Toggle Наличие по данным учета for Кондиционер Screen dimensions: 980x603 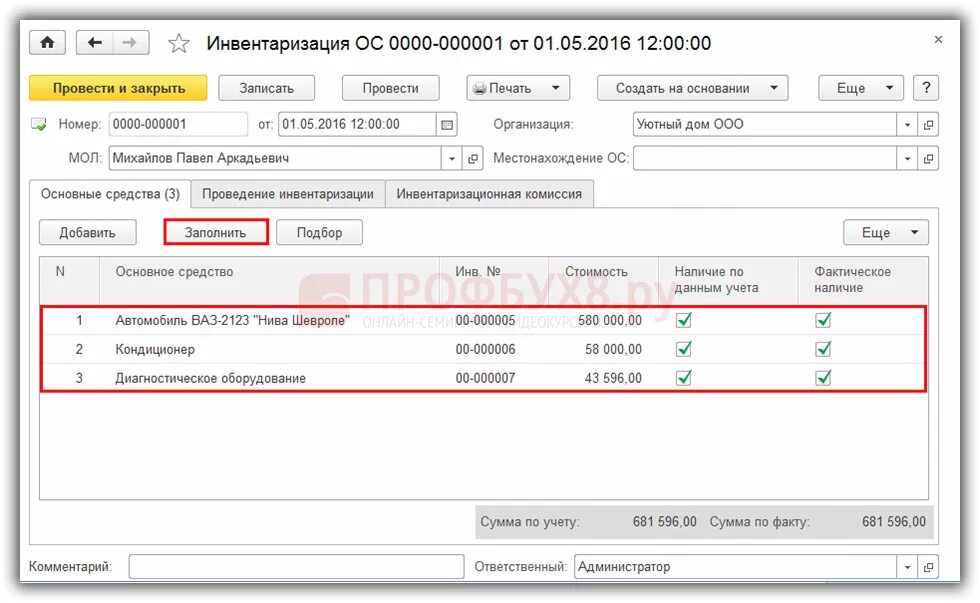[x=684, y=349]
